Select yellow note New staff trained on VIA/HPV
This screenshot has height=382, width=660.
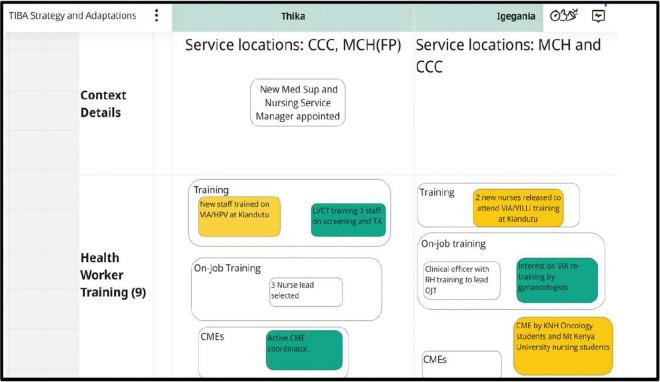(x=239, y=216)
